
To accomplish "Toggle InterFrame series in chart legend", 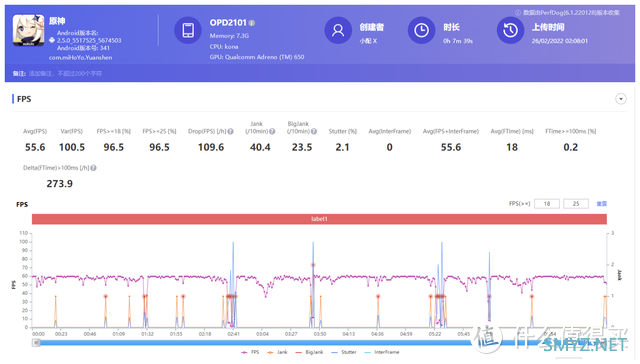I will 382,352.
